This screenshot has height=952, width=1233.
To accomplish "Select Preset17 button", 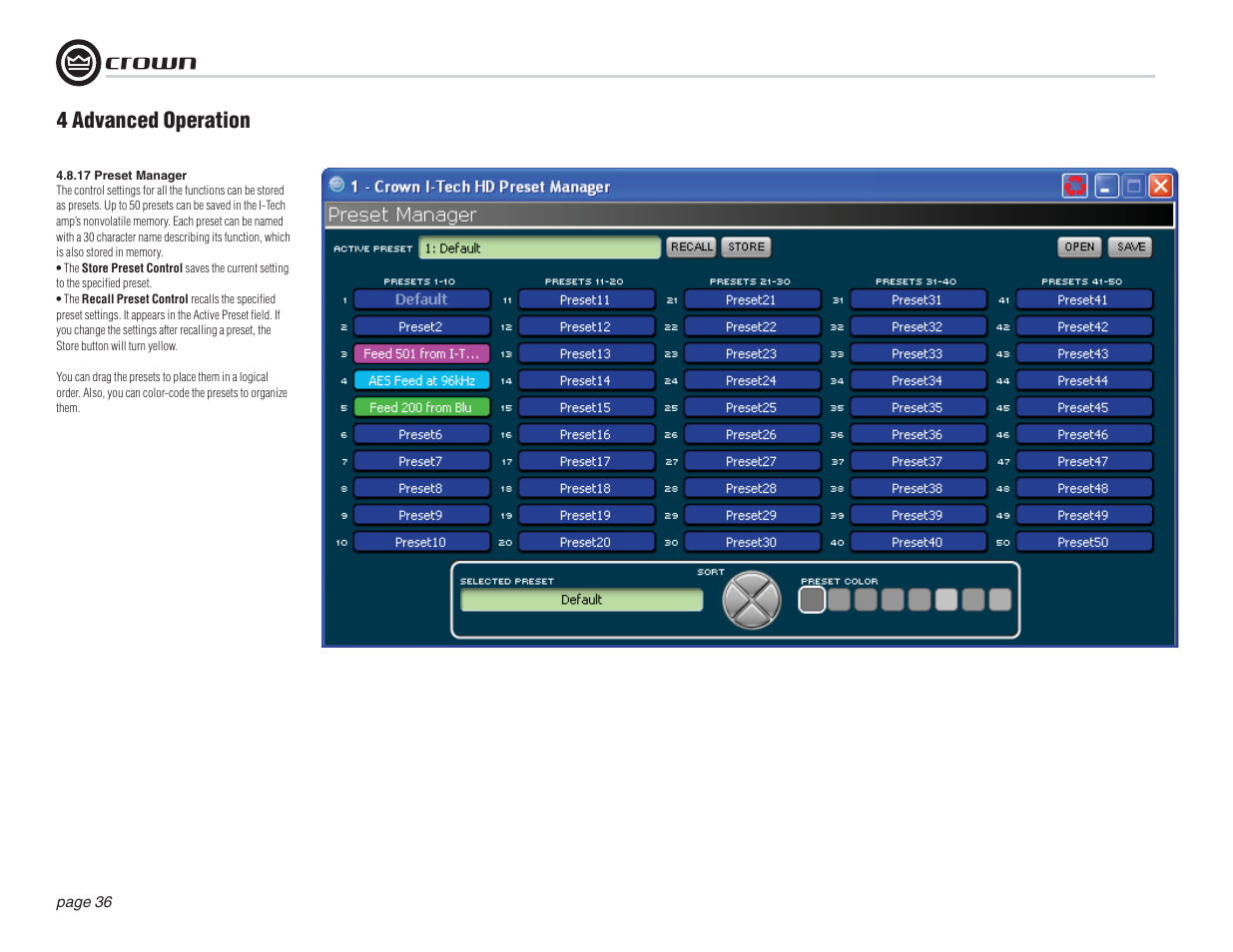I will (x=586, y=461).
